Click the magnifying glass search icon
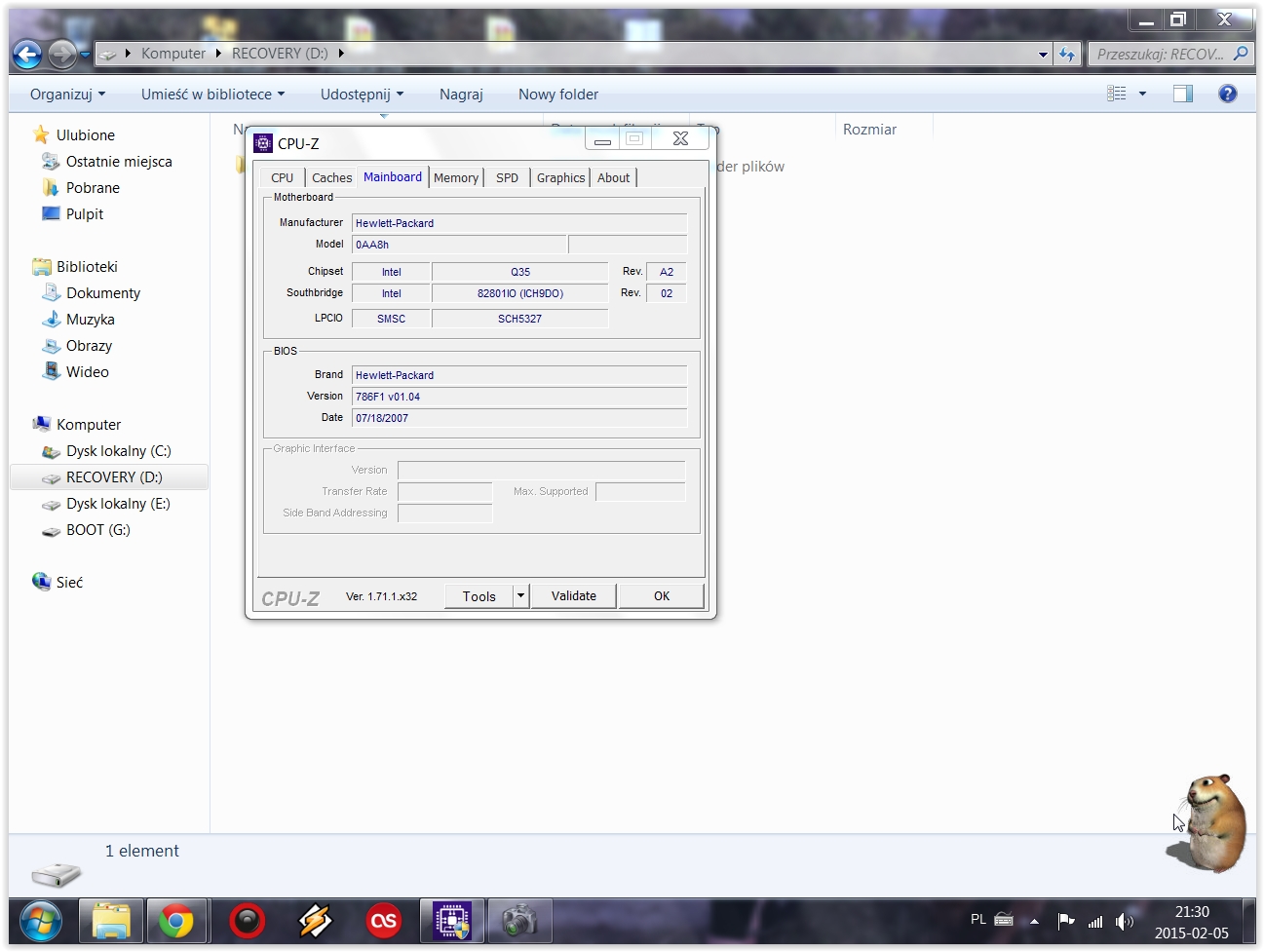Image resolution: width=1264 pixels, height=952 pixels. (x=1241, y=54)
